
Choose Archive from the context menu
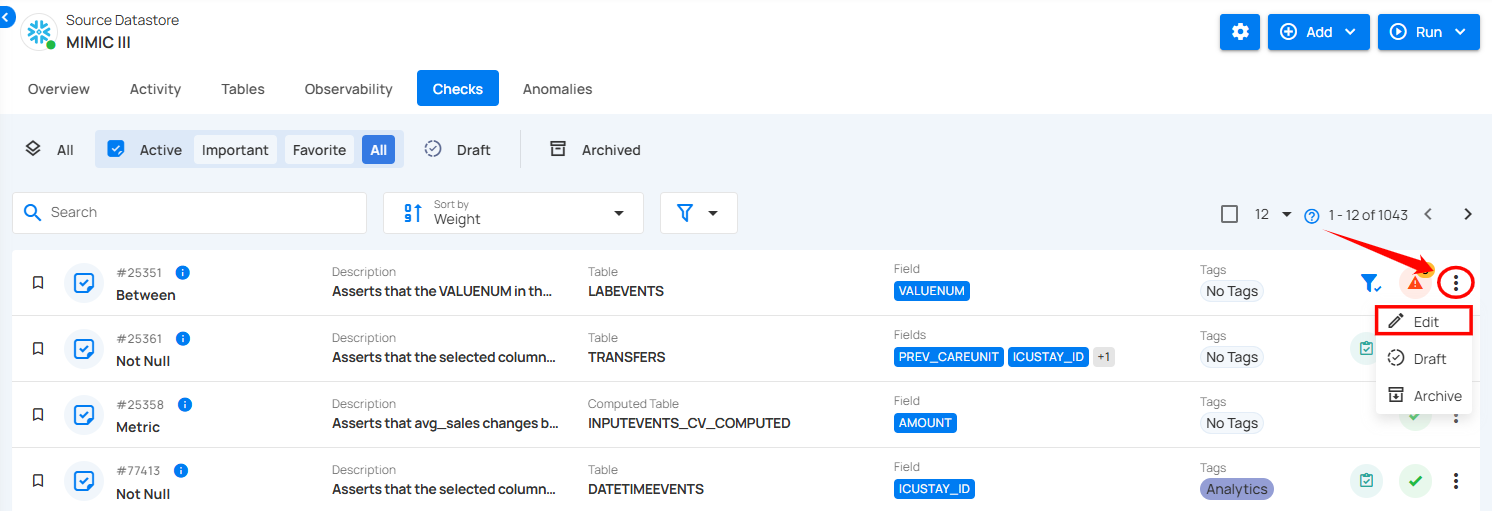(1424, 396)
